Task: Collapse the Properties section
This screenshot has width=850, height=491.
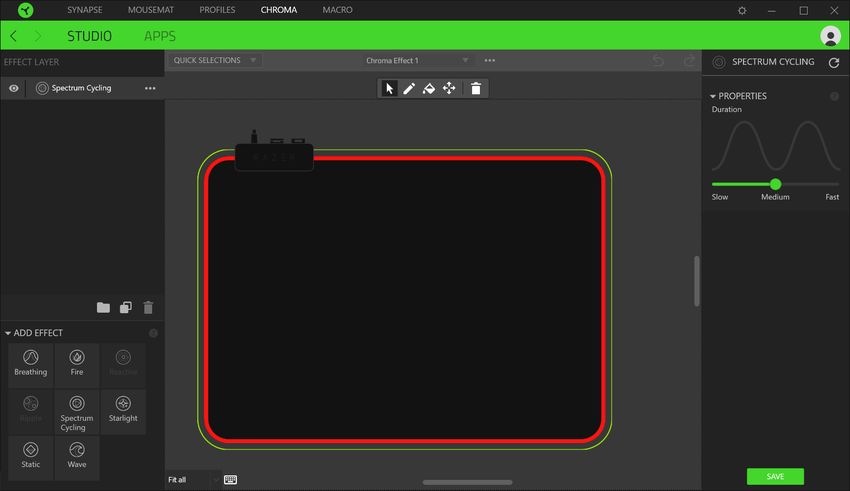Action: click(x=713, y=96)
